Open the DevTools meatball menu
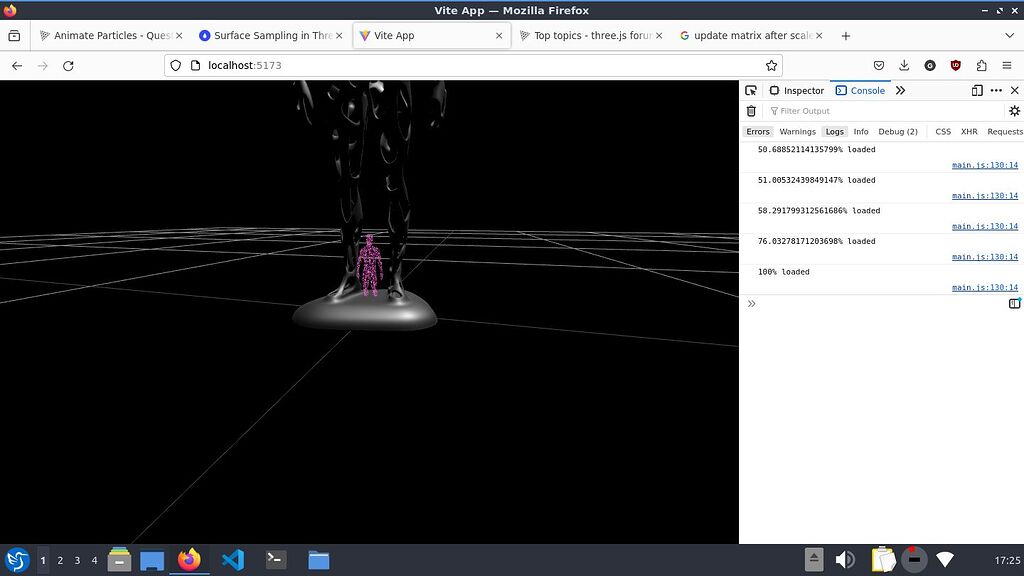 point(996,90)
